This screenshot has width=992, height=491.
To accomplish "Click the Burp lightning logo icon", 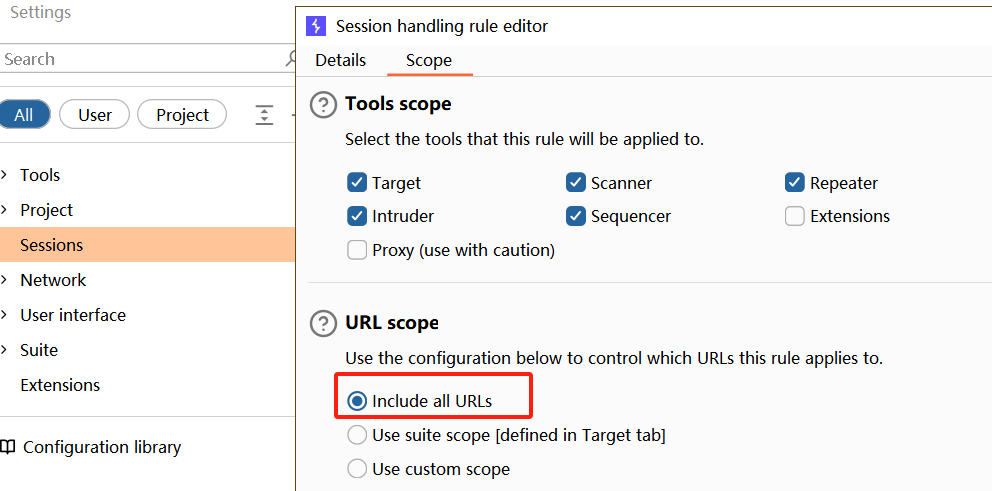I will pyautogui.click(x=316, y=26).
